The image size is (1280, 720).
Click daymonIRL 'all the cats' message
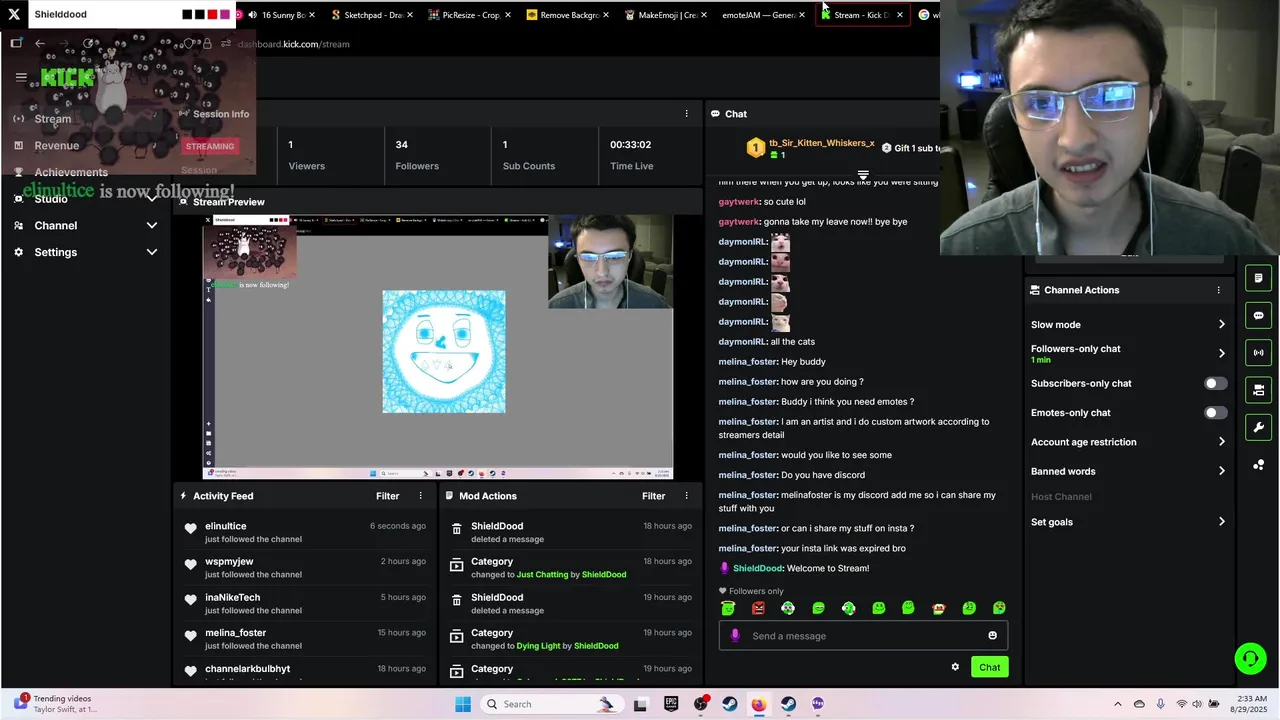point(766,342)
